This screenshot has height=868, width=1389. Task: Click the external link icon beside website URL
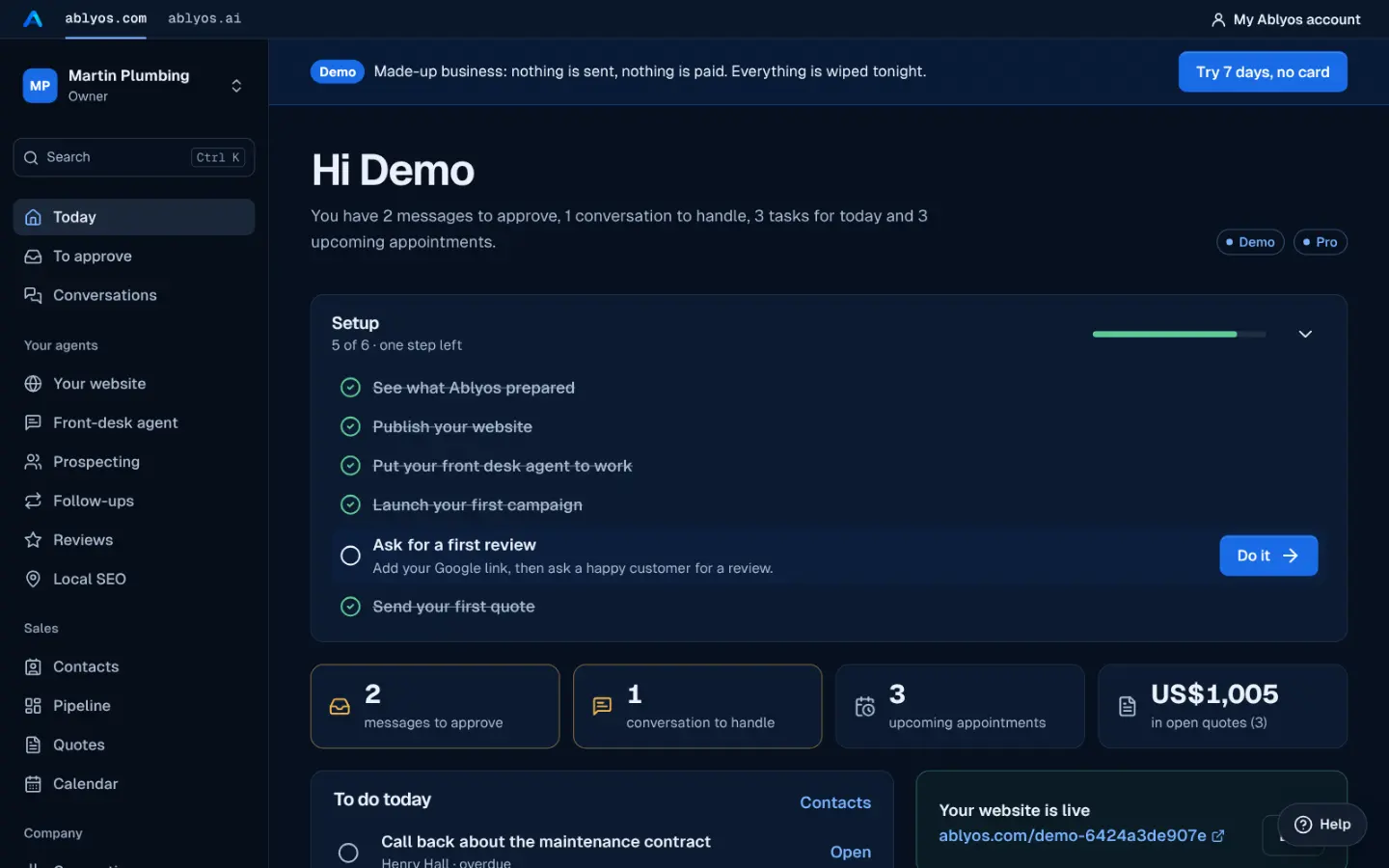(x=1218, y=836)
